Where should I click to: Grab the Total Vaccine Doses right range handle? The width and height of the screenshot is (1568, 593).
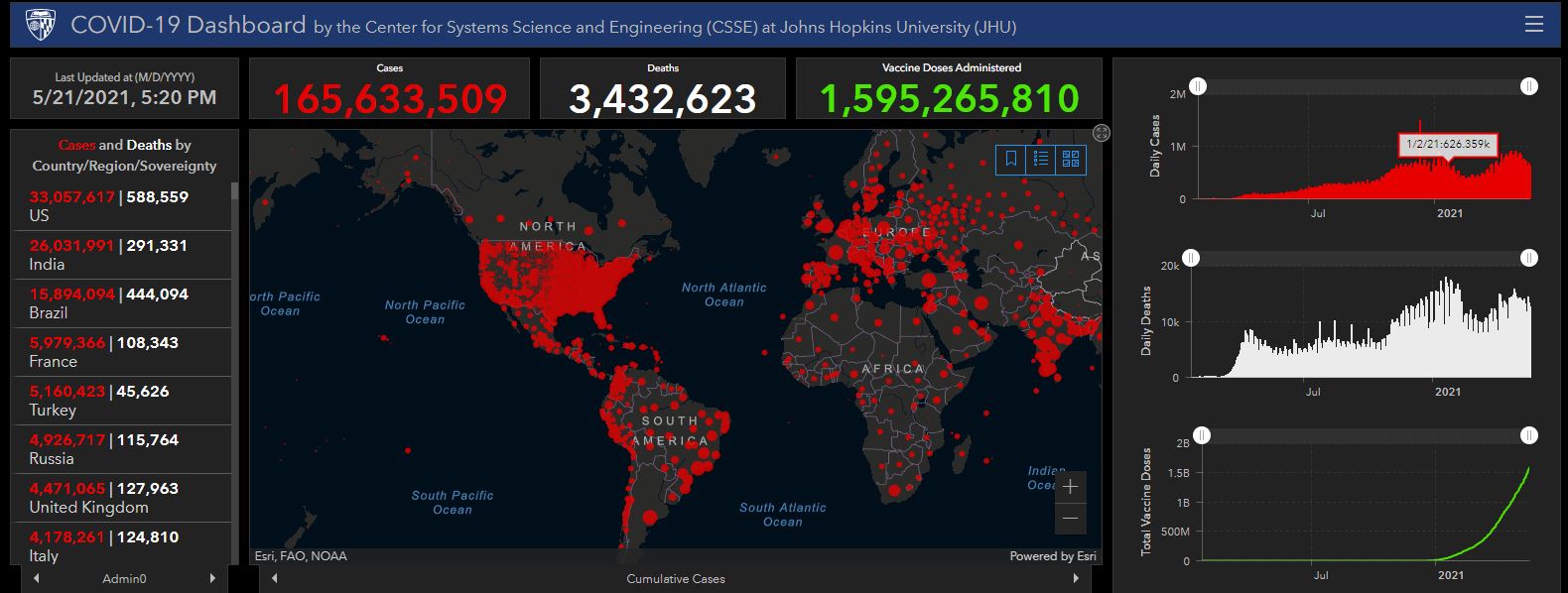(x=1529, y=435)
